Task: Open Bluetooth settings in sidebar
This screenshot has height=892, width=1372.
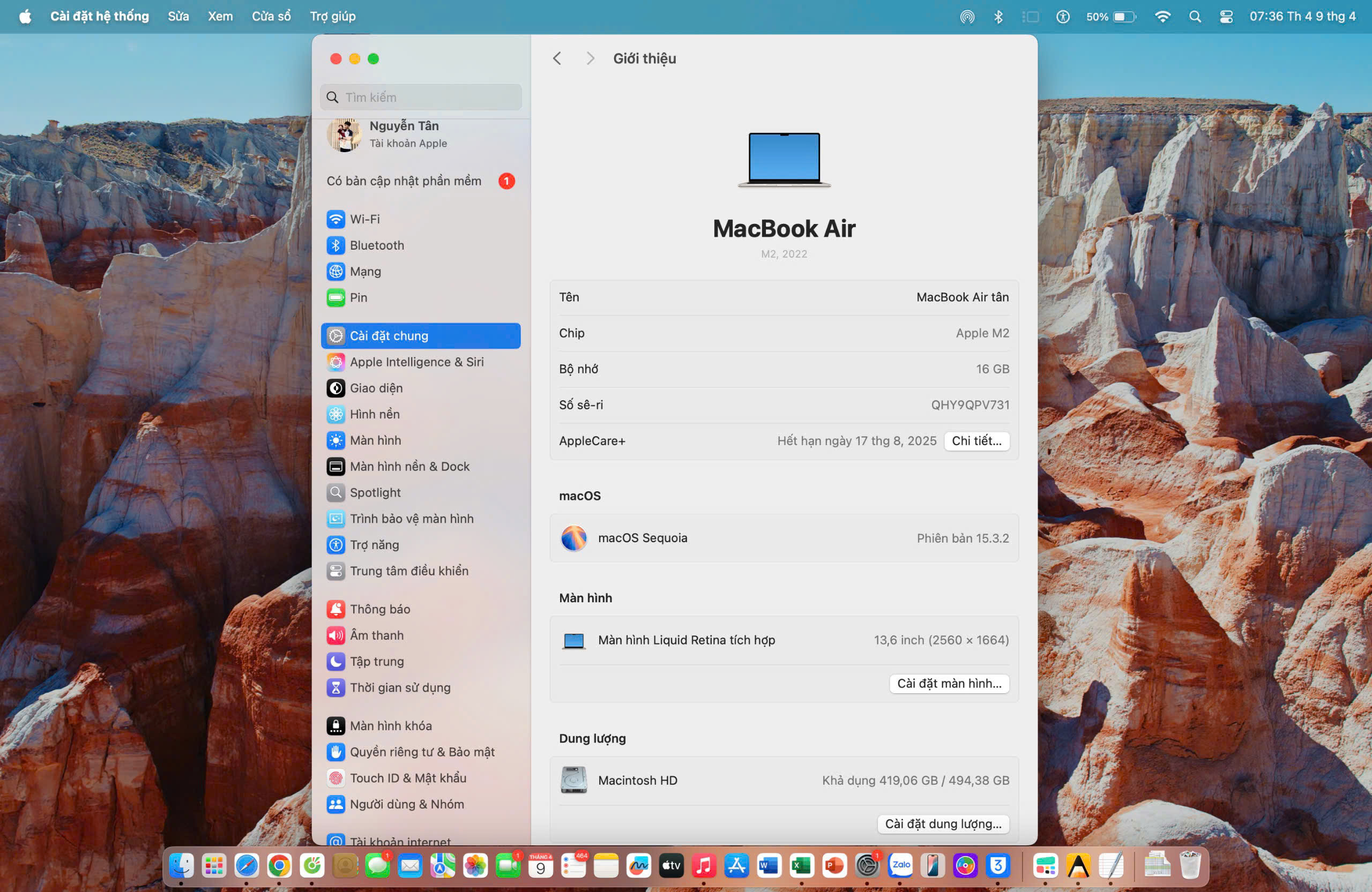Action: pos(420,245)
